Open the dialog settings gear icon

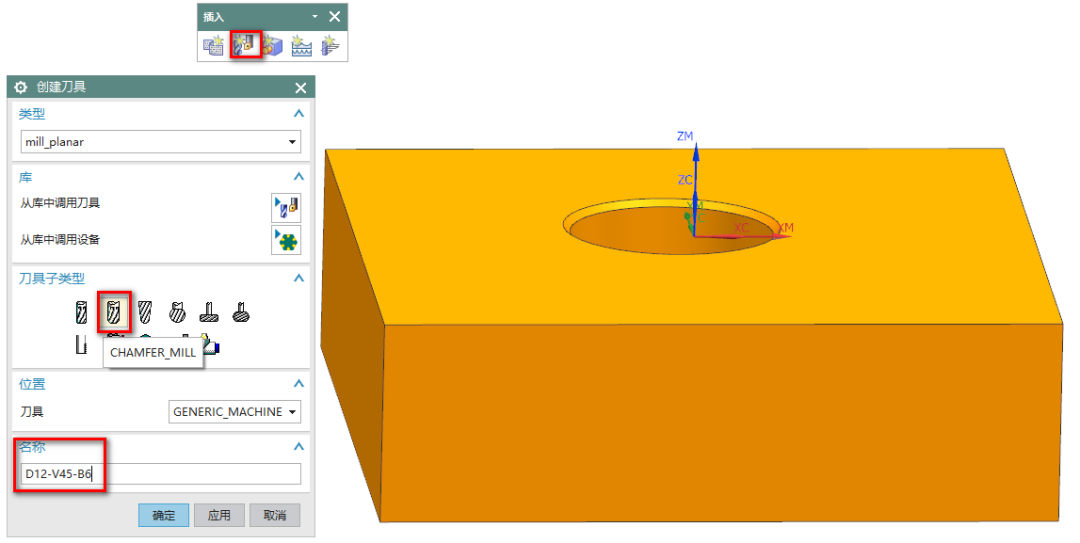20,88
